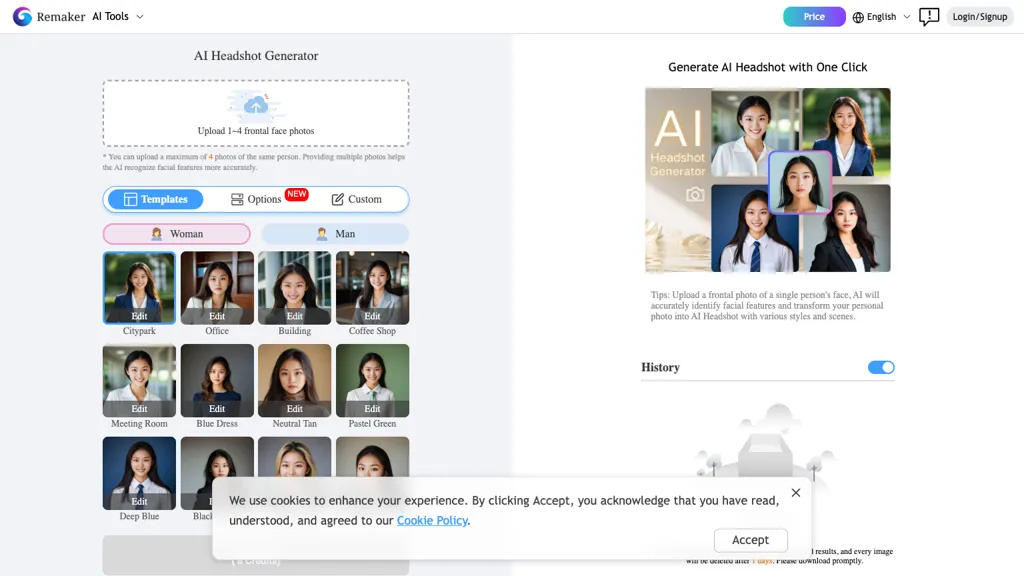Click the Price button

(814, 17)
